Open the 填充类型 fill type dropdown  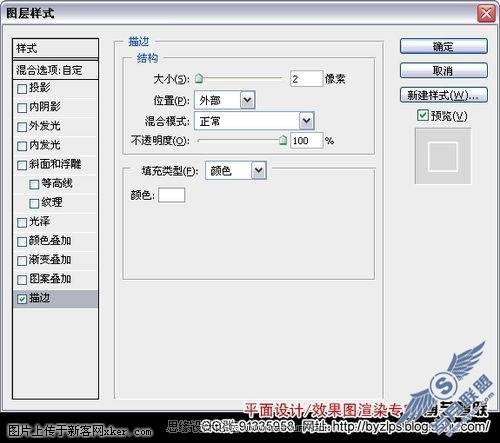(259, 171)
